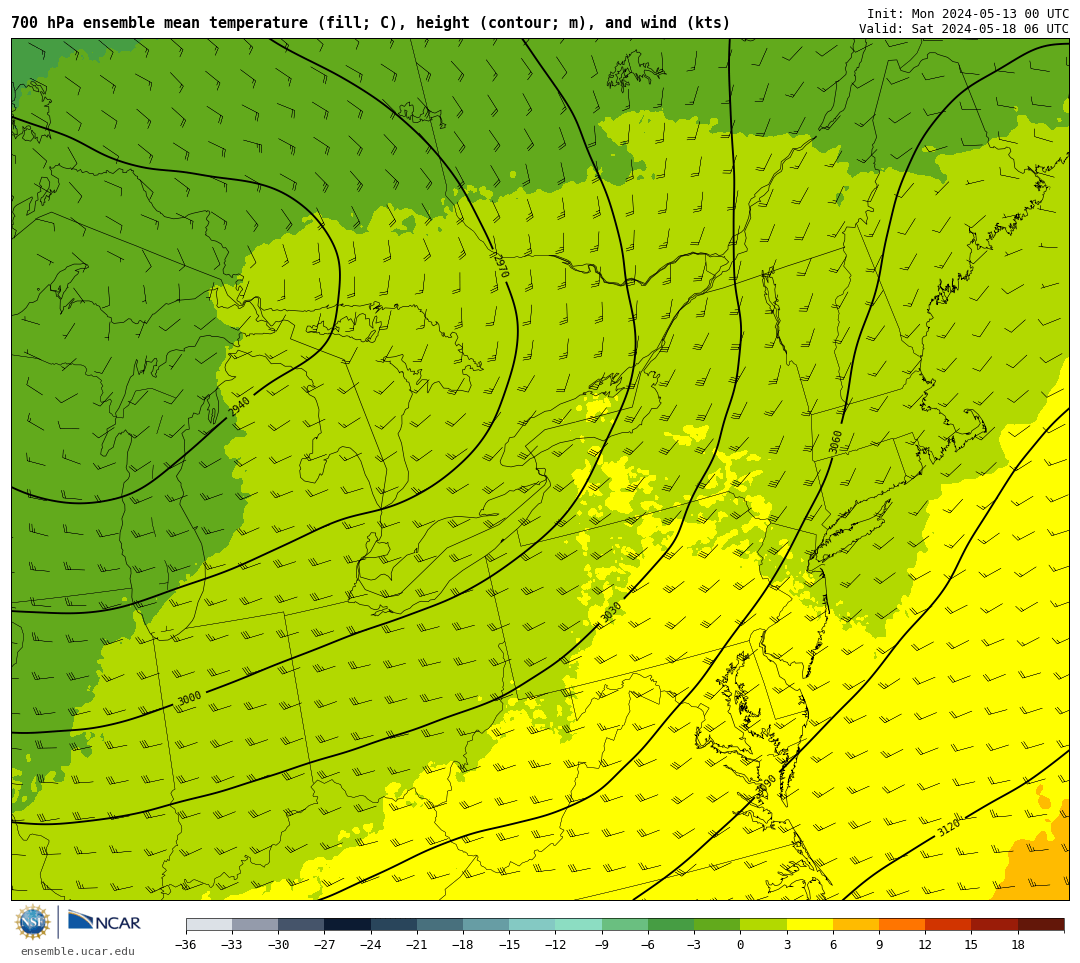This screenshot has width=1080, height=963.
Task: Pick the green swatch between -6 and -3
Action: point(670,925)
